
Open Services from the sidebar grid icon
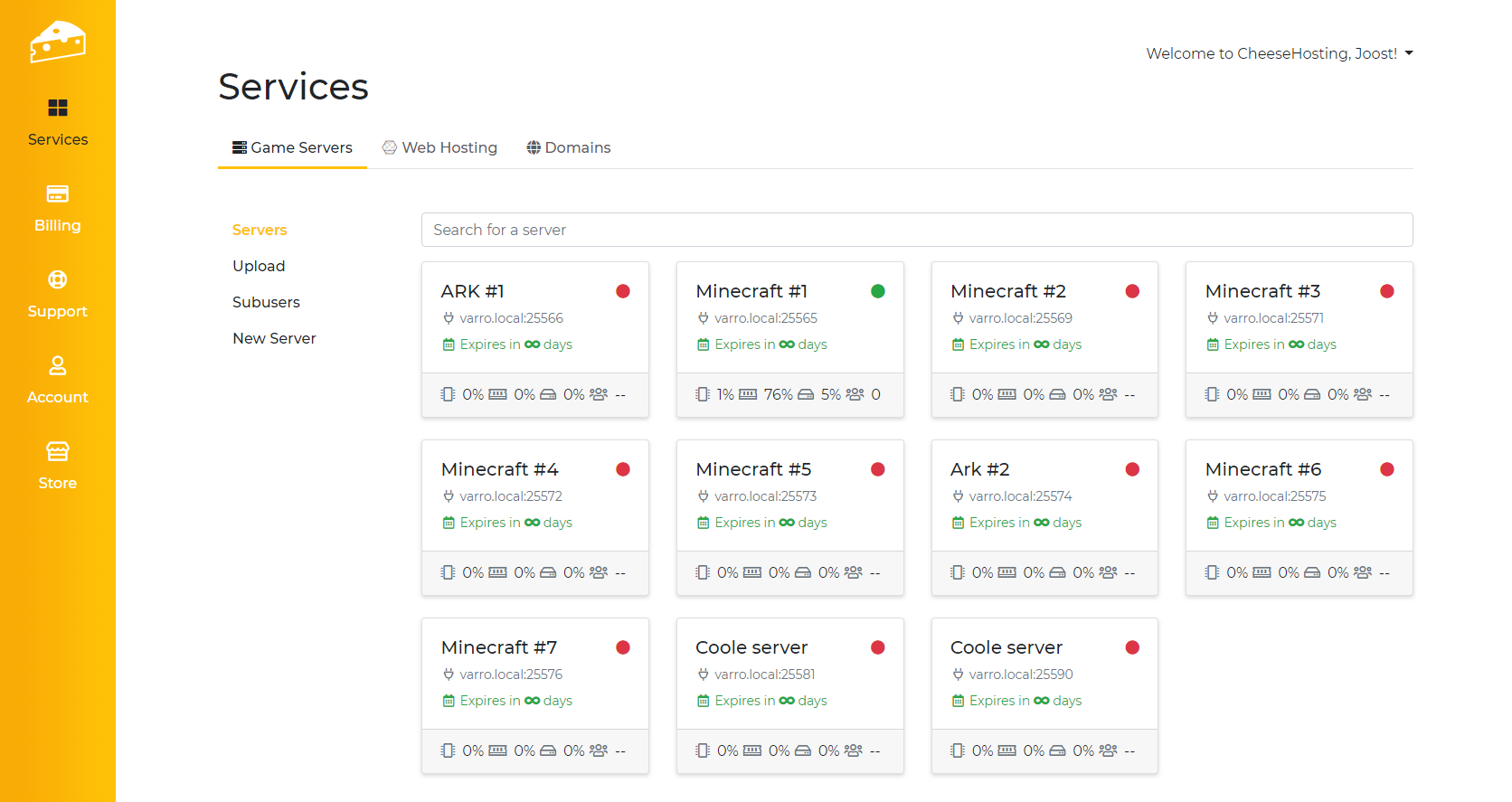point(57,109)
